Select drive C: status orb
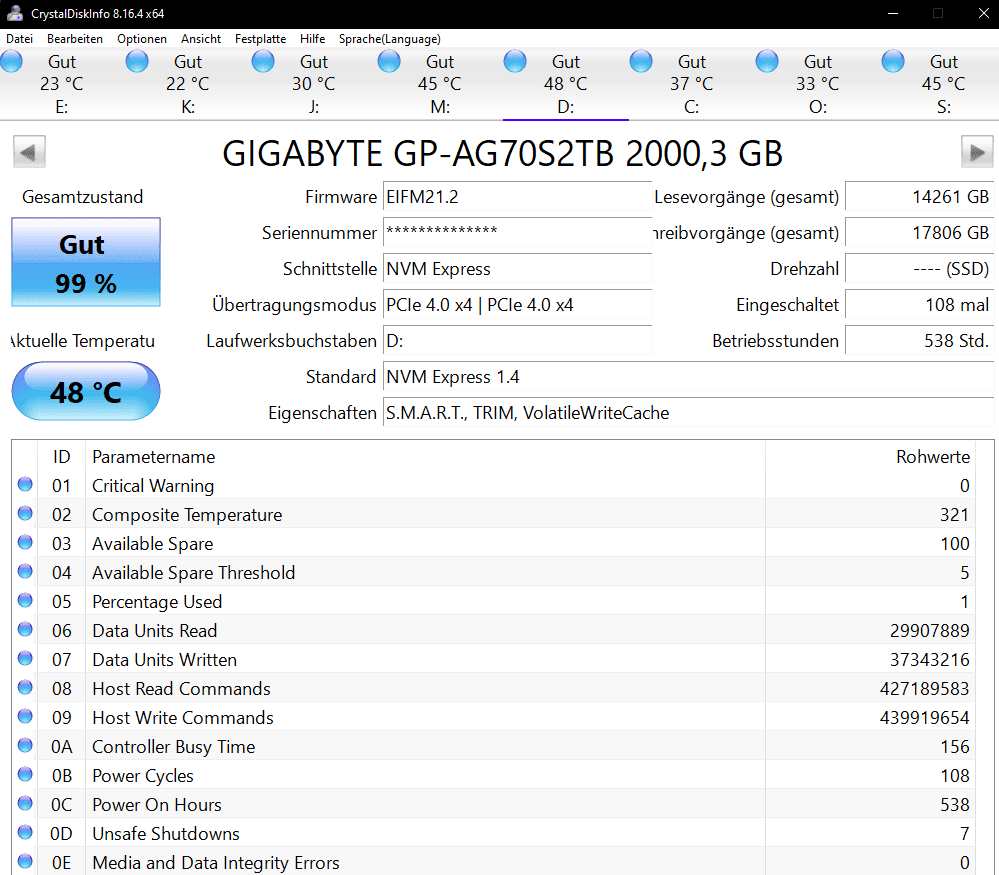Screen dimensions: 999x875 point(641,62)
